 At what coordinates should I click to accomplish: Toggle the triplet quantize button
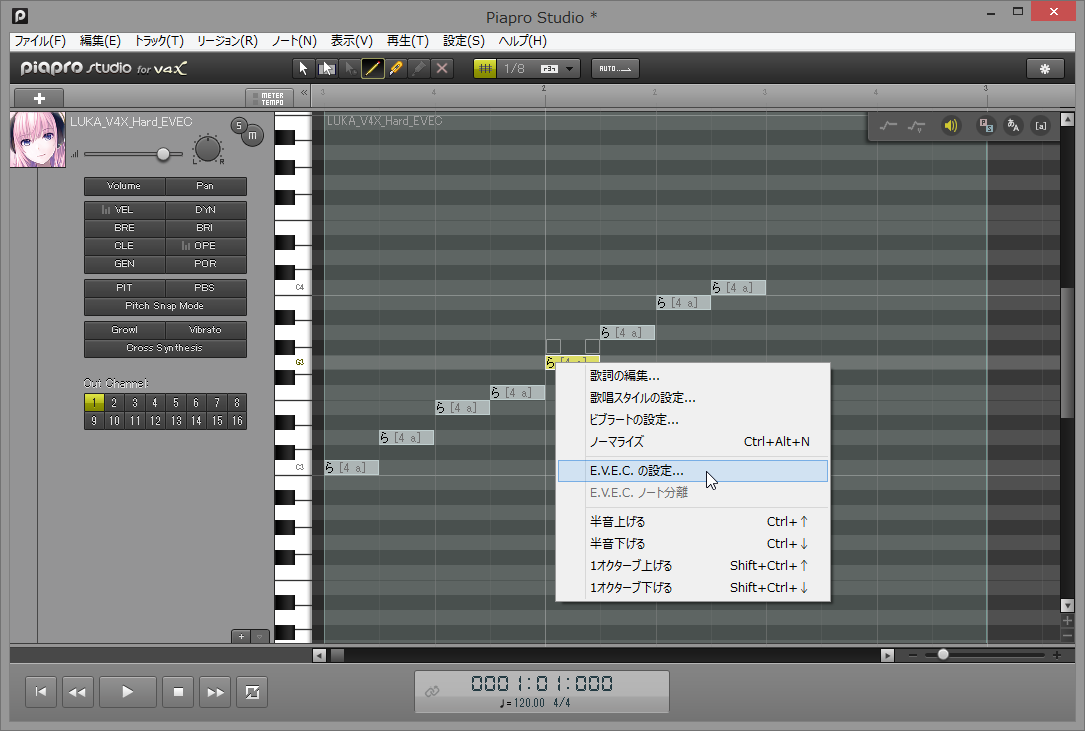(x=549, y=69)
